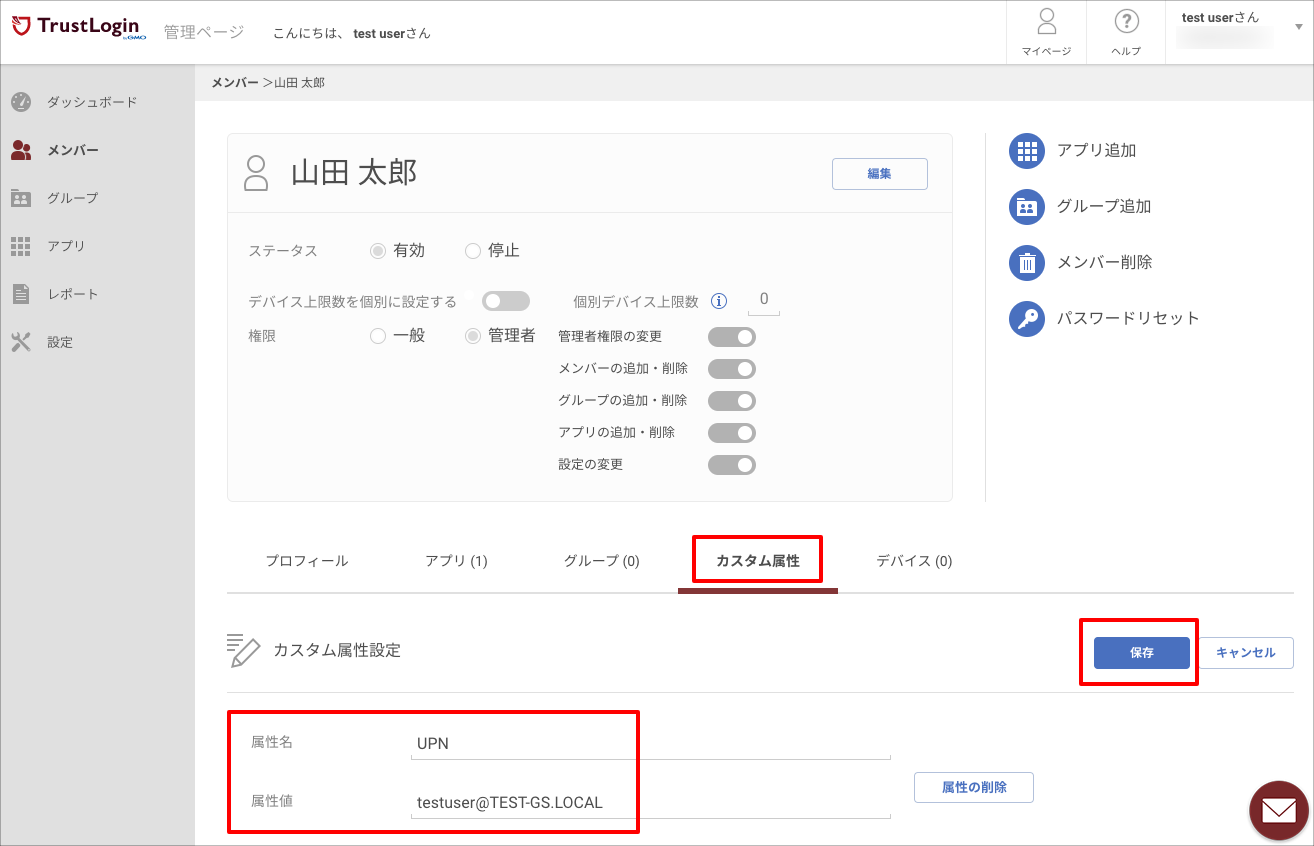Image resolution: width=1314 pixels, height=846 pixels.
Task: Open the マイページ user icon
Action: pos(1046,22)
